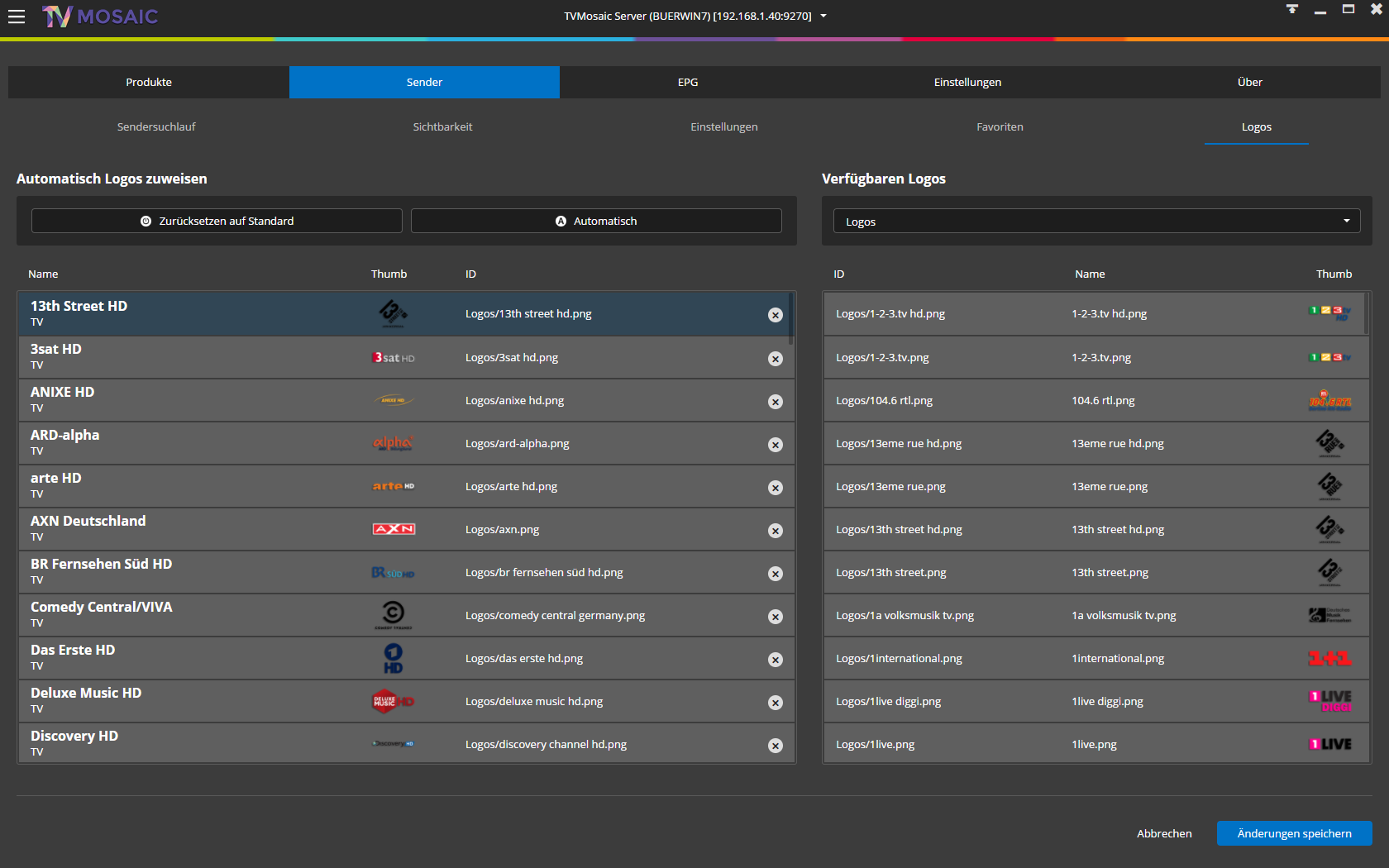Click 13th street hd.png name cell

point(1118,529)
